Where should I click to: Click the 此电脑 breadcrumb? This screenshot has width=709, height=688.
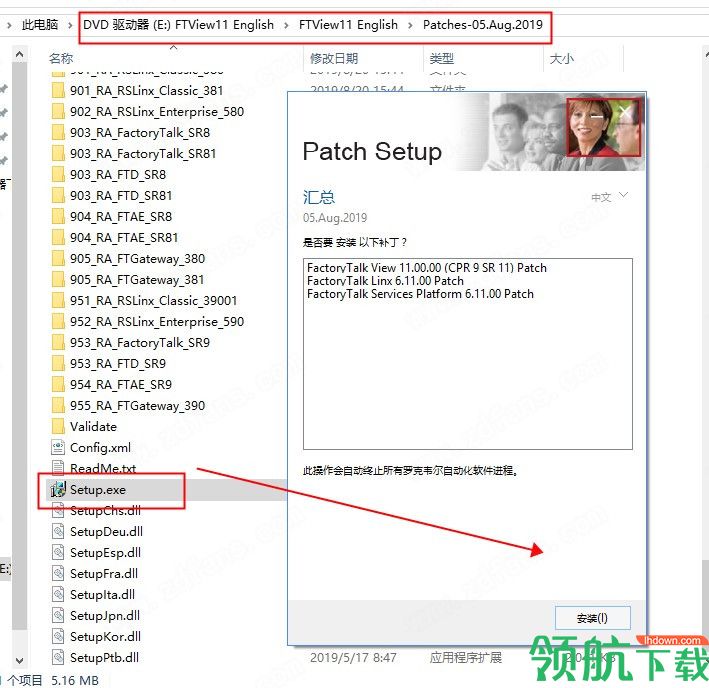[x=40, y=24]
